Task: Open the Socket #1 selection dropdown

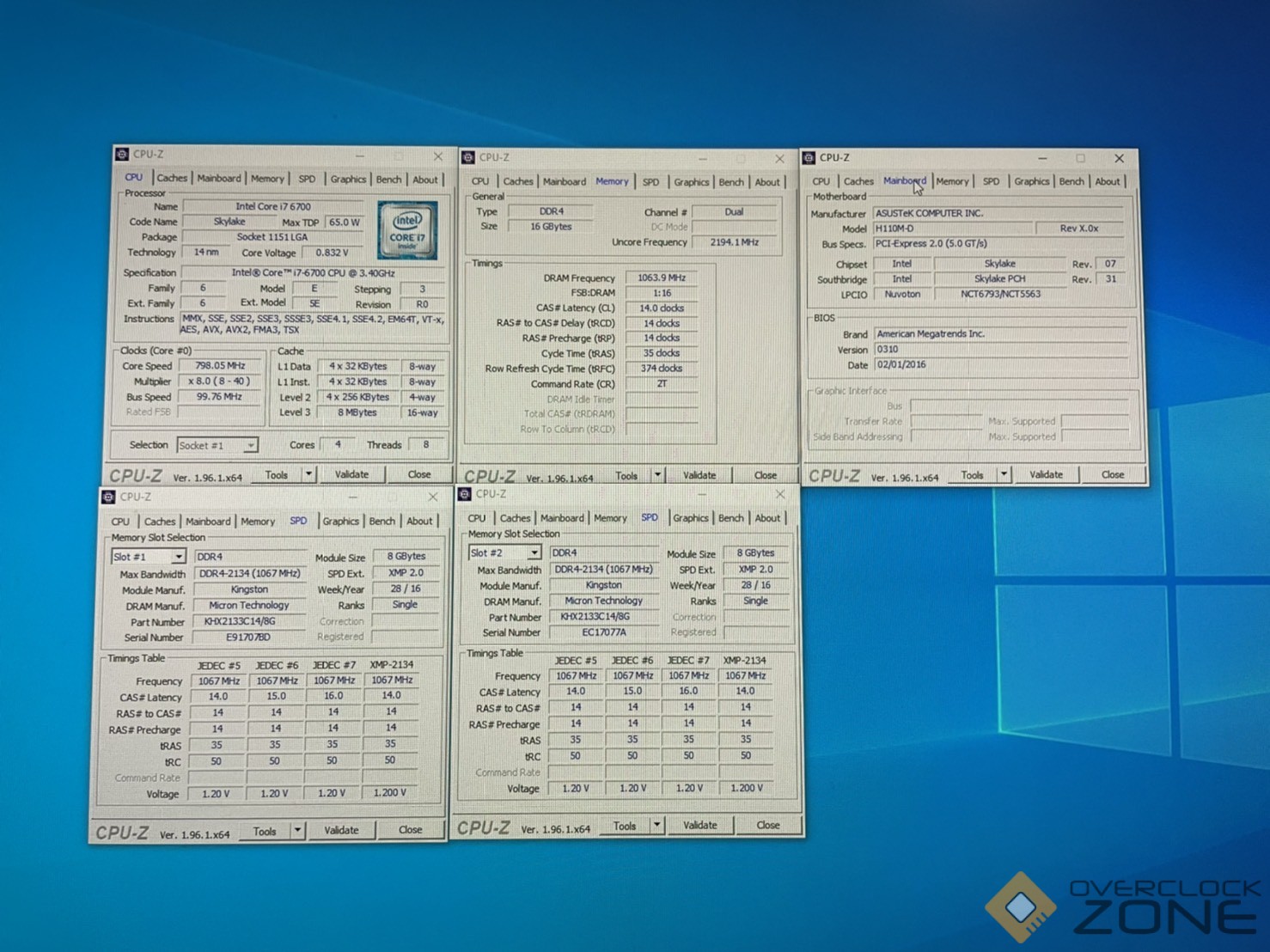Action: click(250, 445)
